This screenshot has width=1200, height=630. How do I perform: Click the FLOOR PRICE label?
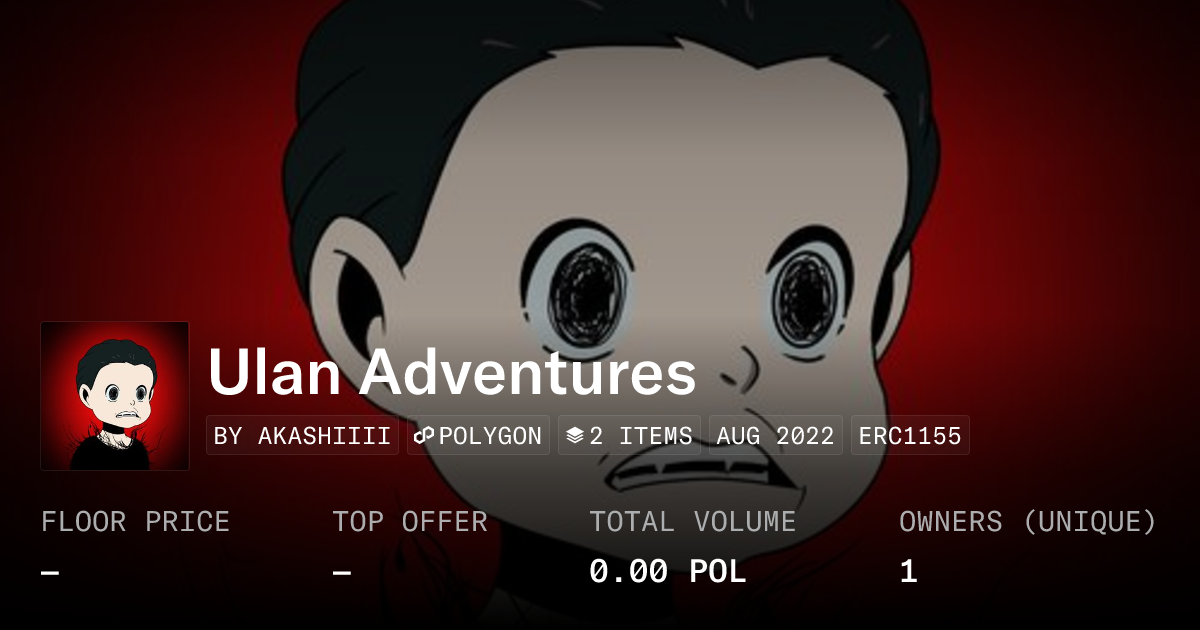point(135,522)
